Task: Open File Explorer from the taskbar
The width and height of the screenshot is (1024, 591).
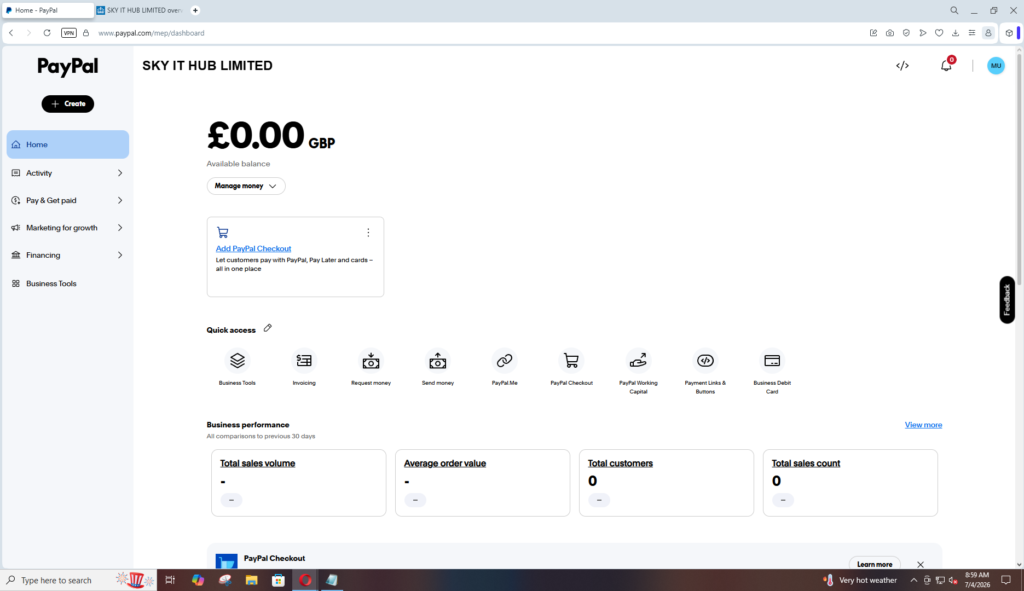Action: click(251, 580)
